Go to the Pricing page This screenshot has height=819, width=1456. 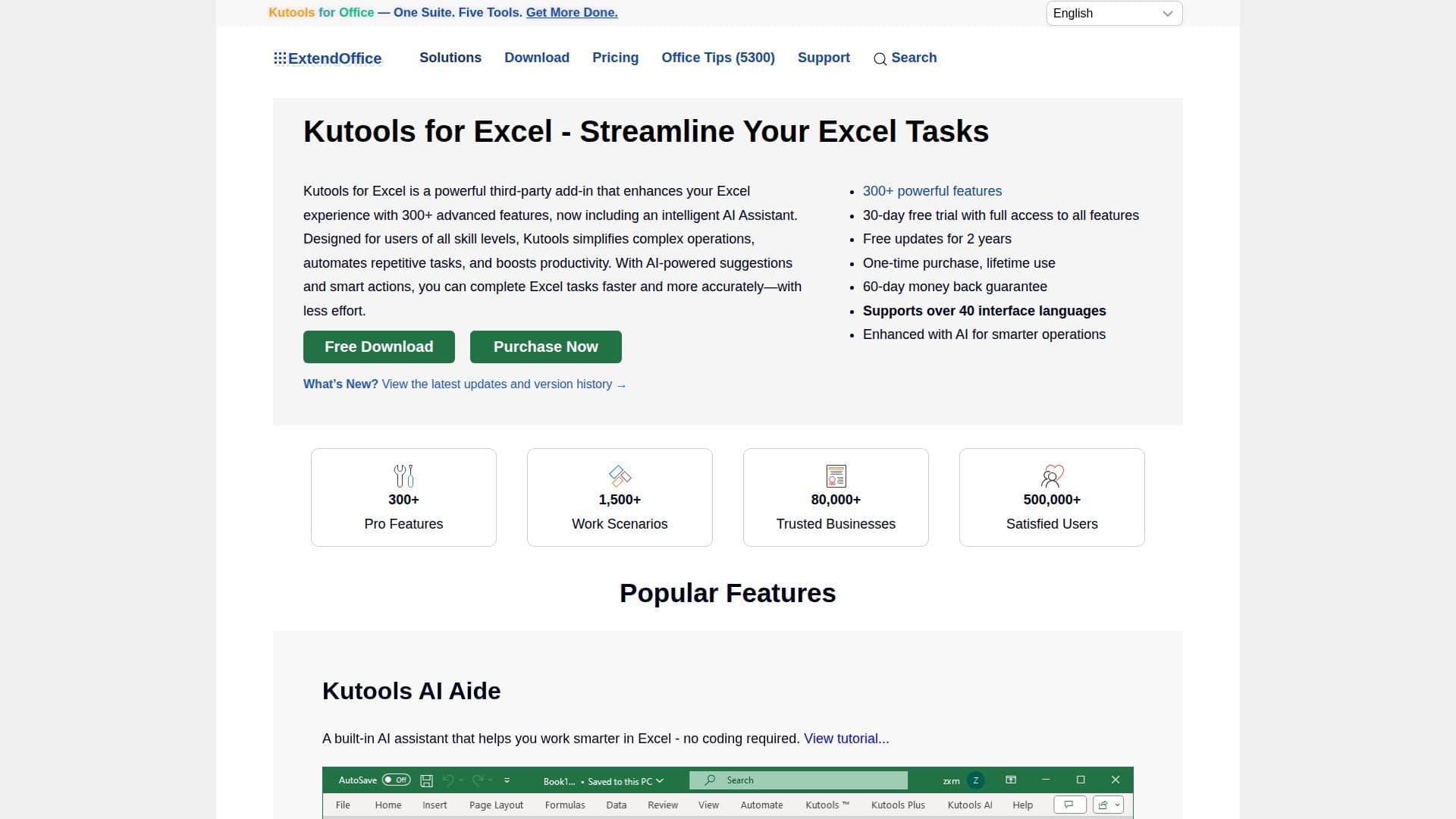615,58
